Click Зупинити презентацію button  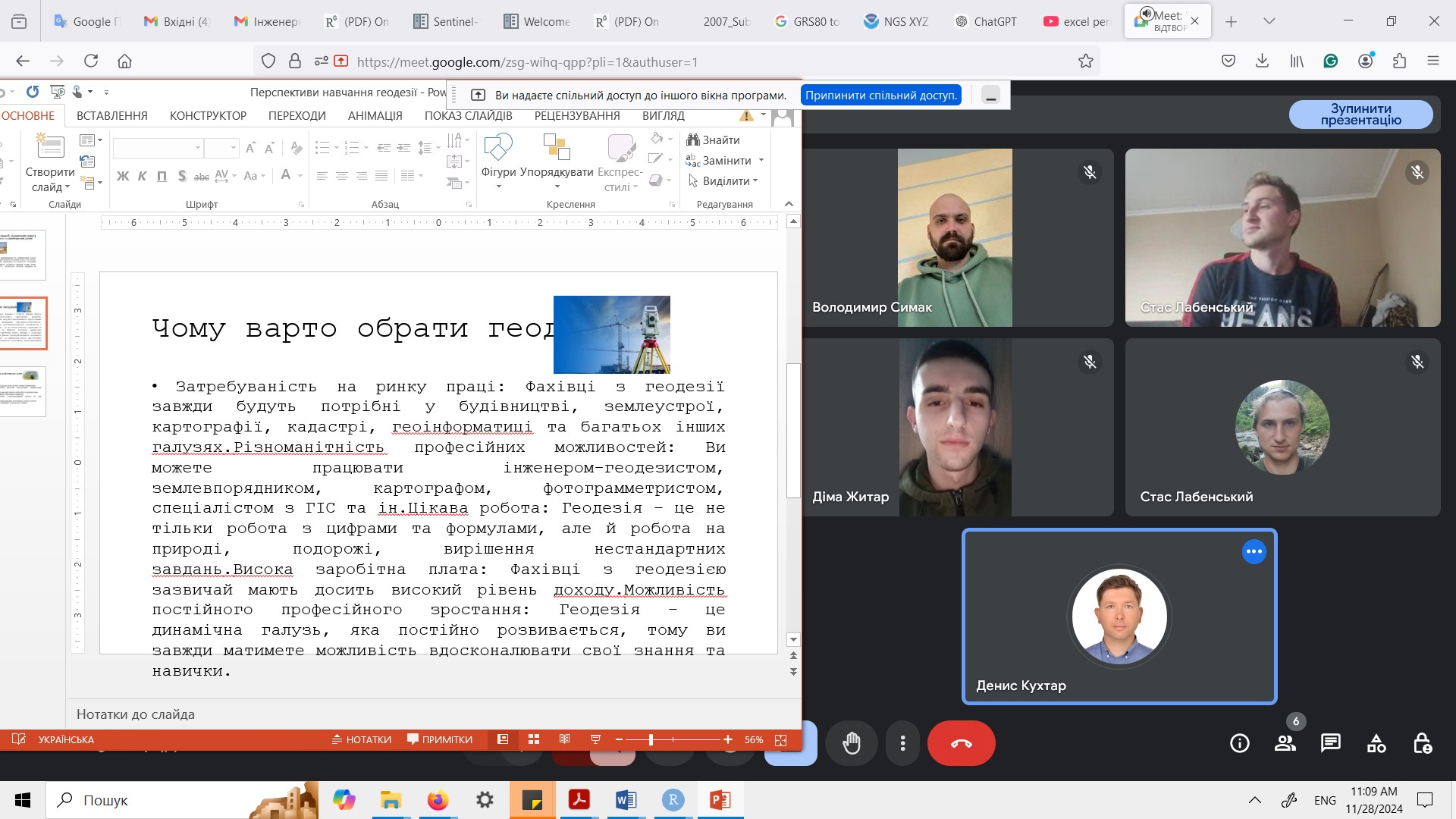pyautogui.click(x=1360, y=115)
